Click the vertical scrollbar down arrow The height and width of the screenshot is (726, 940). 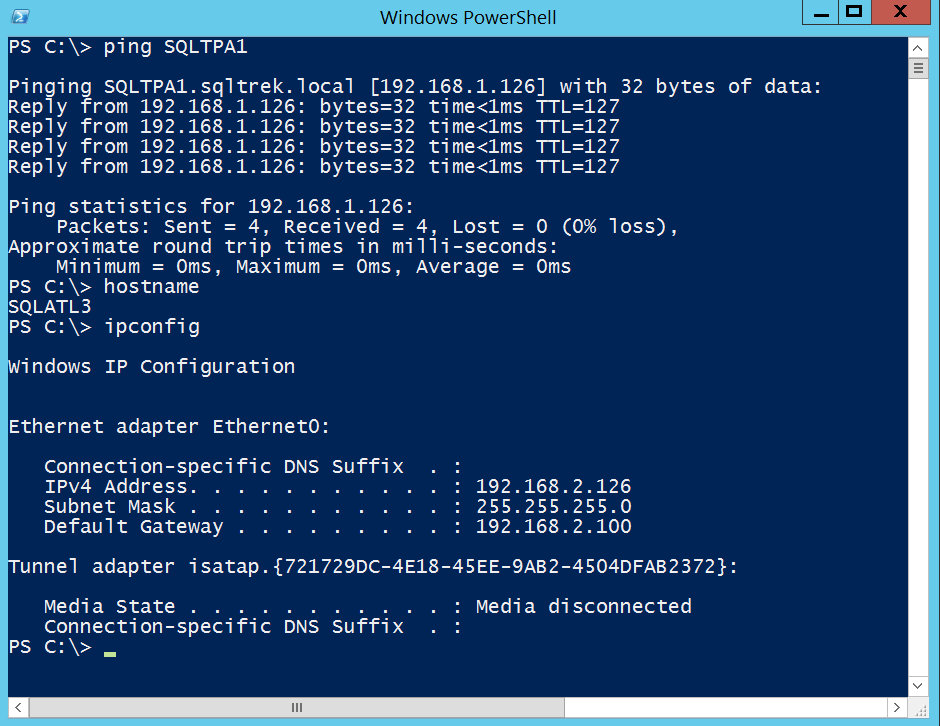(920, 685)
